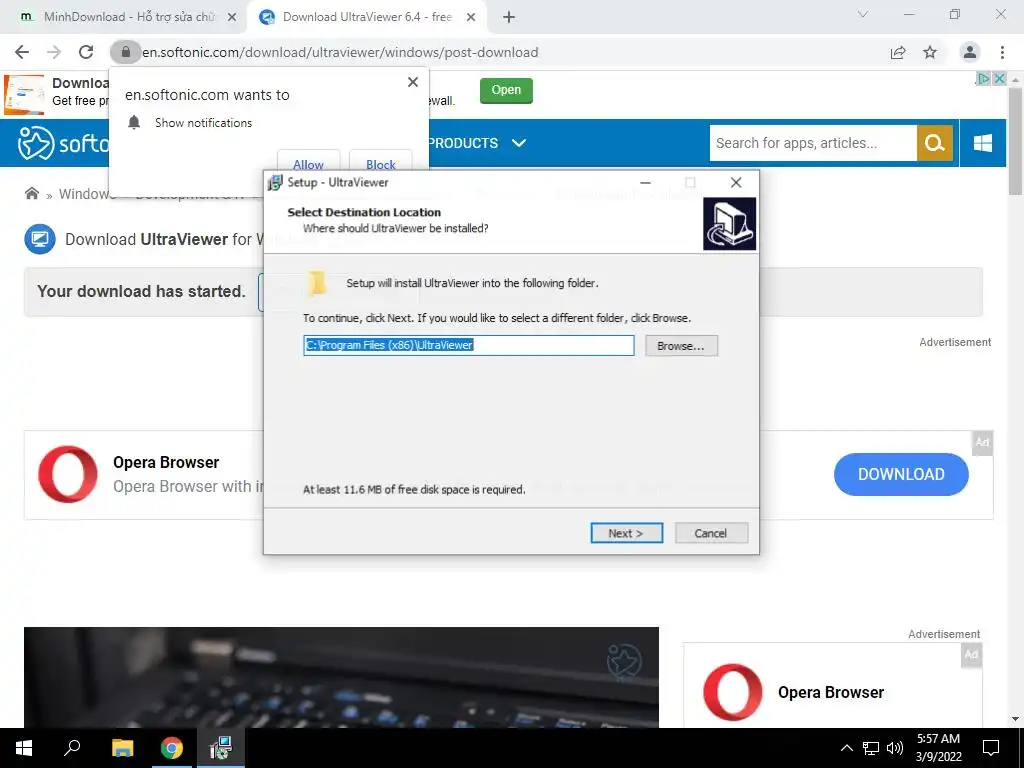Screen dimensions: 1024x768
Task: Allow softonic notifications
Action: click(x=308, y=163)
